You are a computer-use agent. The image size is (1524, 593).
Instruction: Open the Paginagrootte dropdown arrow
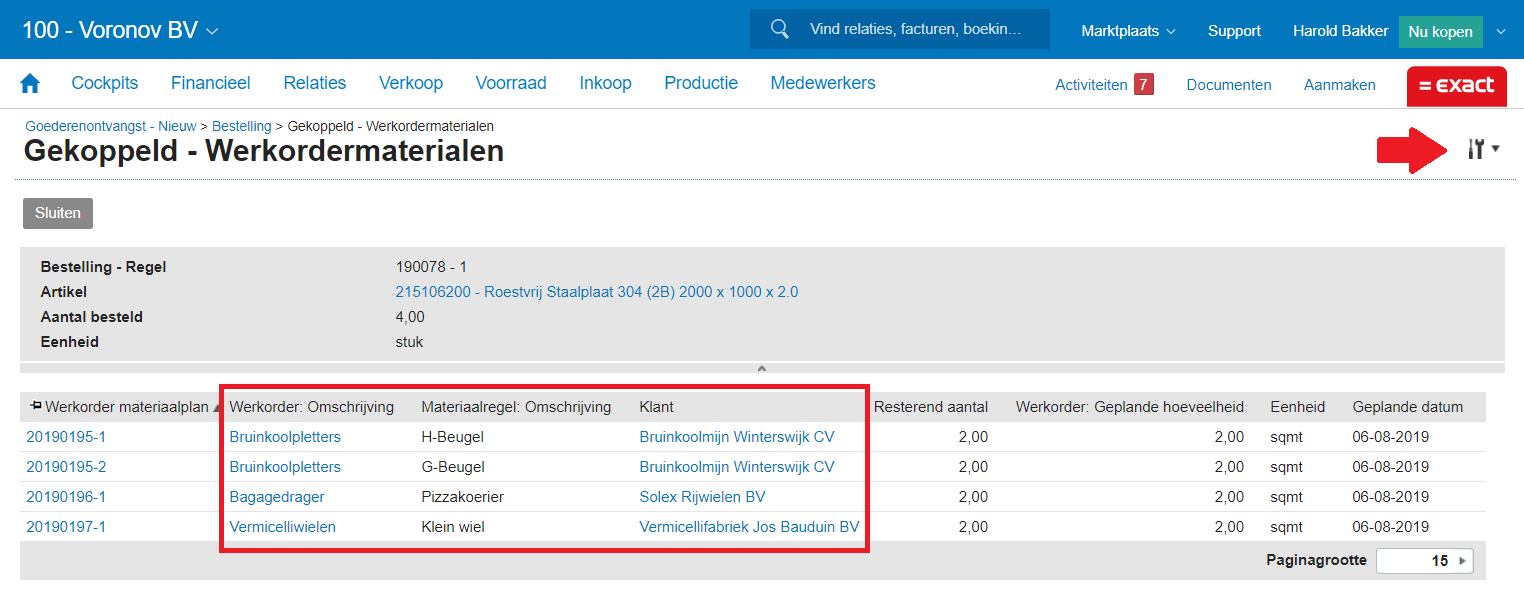point(1464,561)
